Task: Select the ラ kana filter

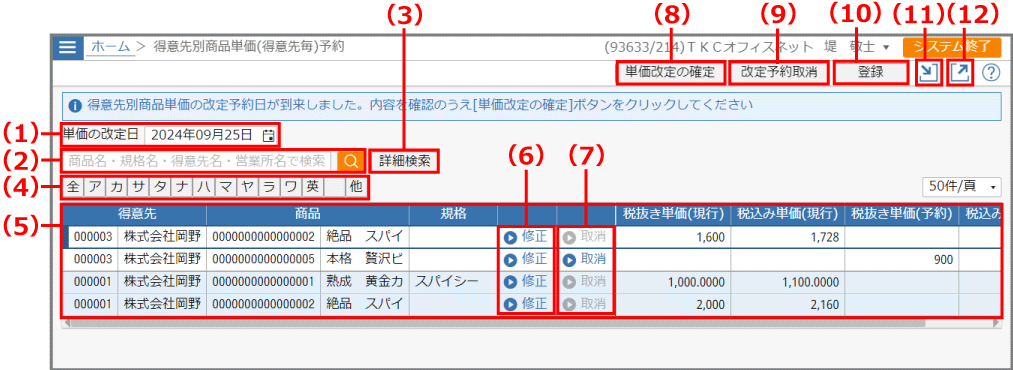Action: (268, 187)
